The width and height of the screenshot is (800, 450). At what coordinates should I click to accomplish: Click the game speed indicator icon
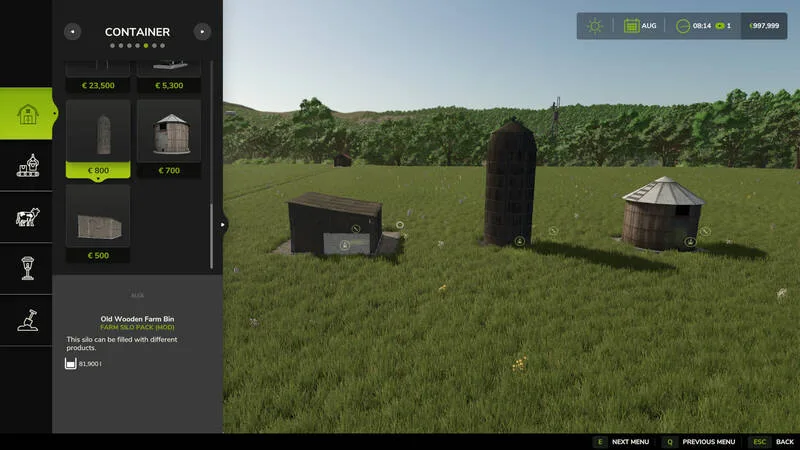[720, 26]
